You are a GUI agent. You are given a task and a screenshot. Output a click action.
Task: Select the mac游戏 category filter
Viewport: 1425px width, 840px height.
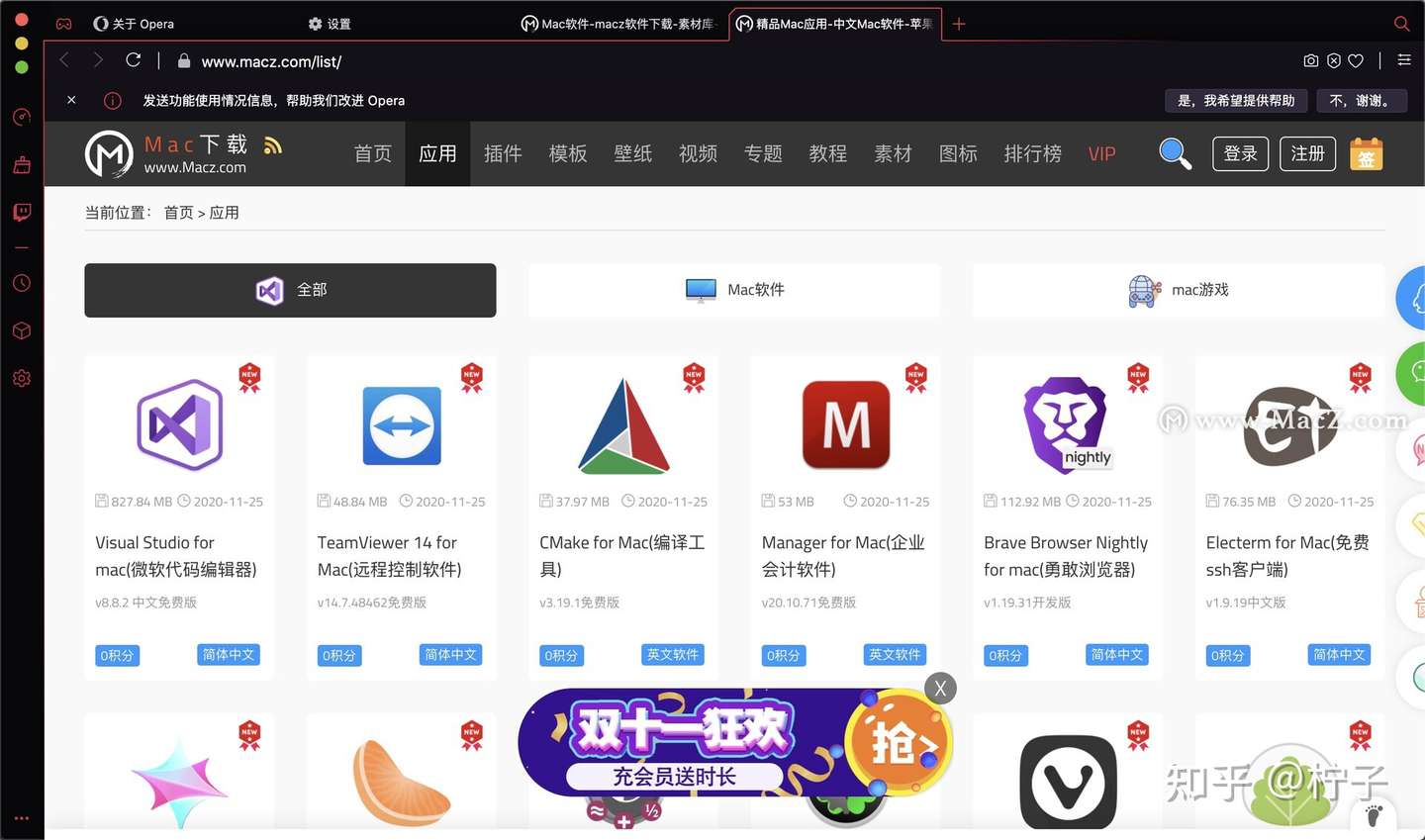click(1178, 290)
